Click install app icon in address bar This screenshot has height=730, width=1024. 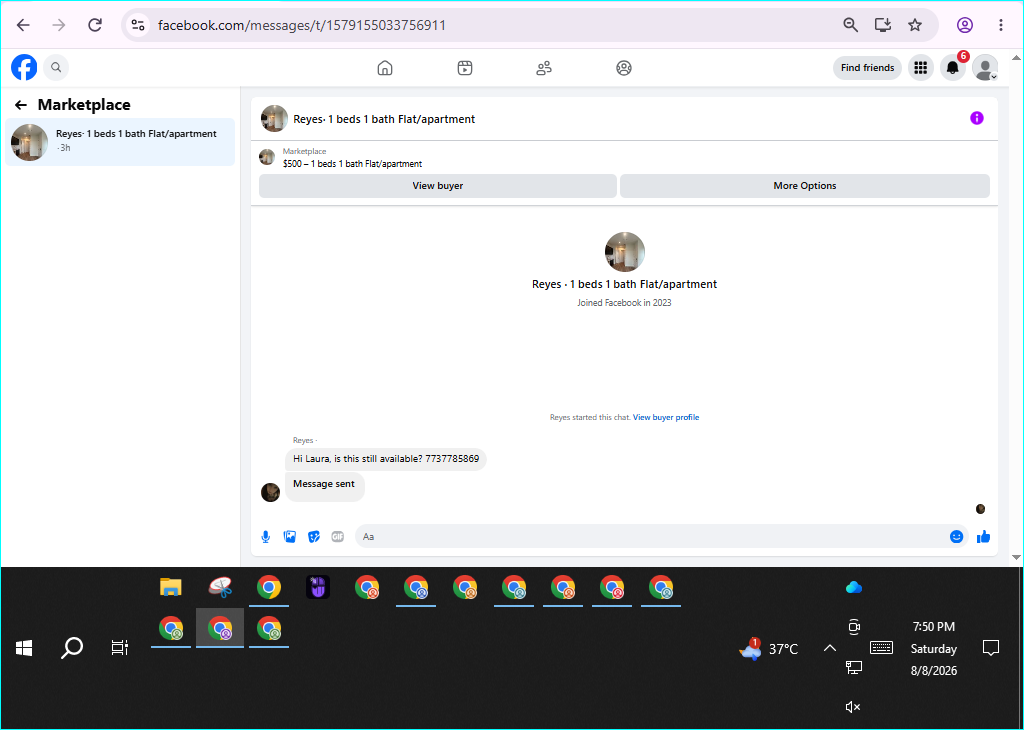(883, 25)
